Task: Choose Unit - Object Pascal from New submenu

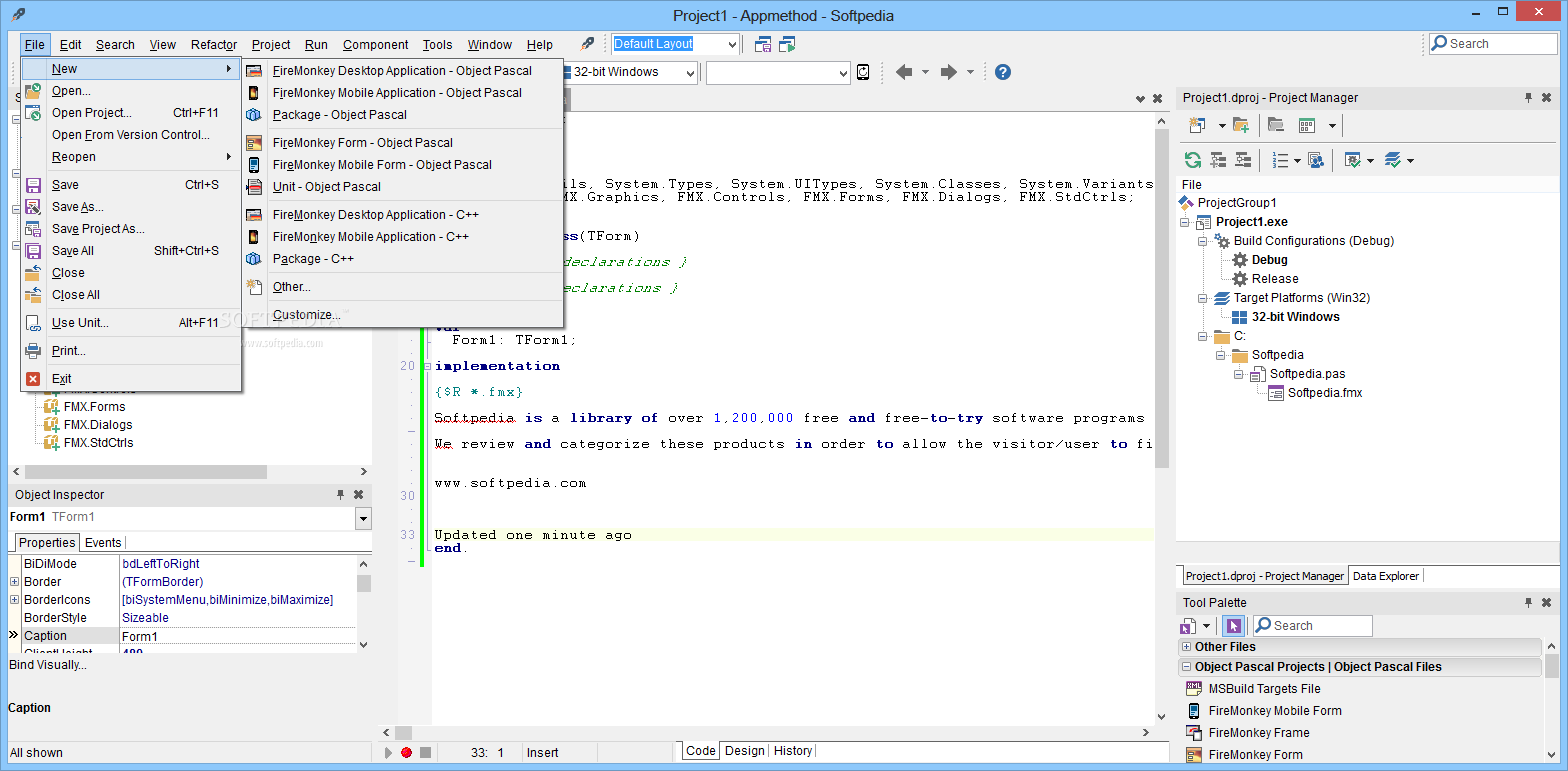Action: point(402,187)
